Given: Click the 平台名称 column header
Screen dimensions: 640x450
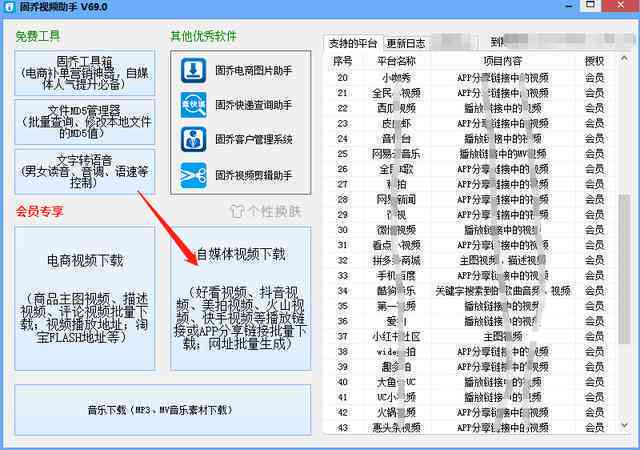Looking at the screenshot, I should (x=396, y=61).
